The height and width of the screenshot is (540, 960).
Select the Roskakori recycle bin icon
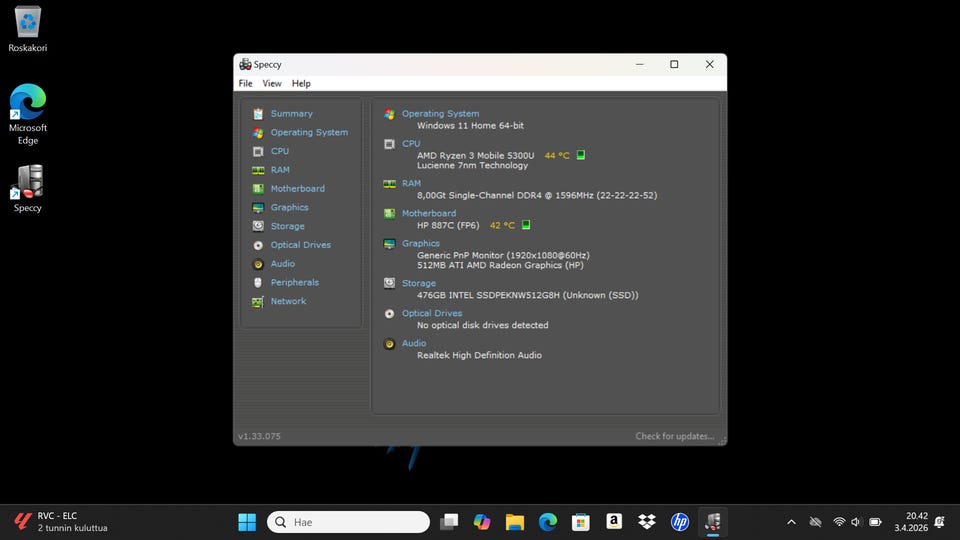tap(28, 29)
